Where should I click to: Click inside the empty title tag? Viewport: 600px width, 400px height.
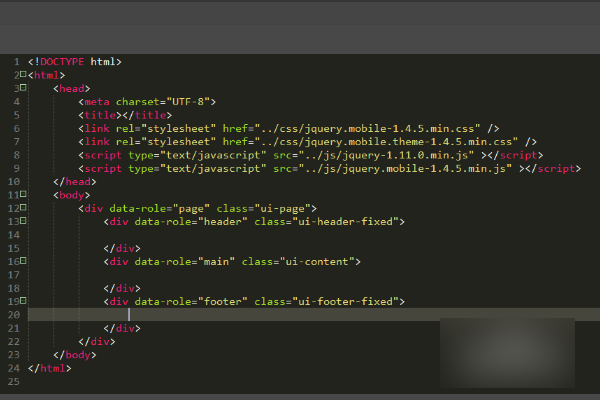(122, 115)
